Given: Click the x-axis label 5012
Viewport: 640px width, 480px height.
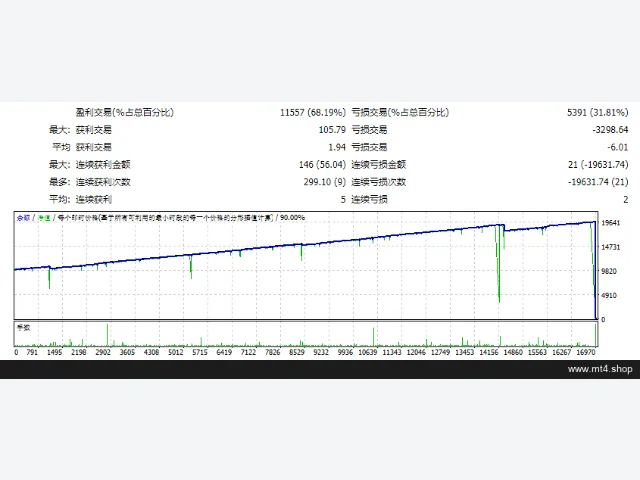Looking at the screenshot, I should coord(176,352).
